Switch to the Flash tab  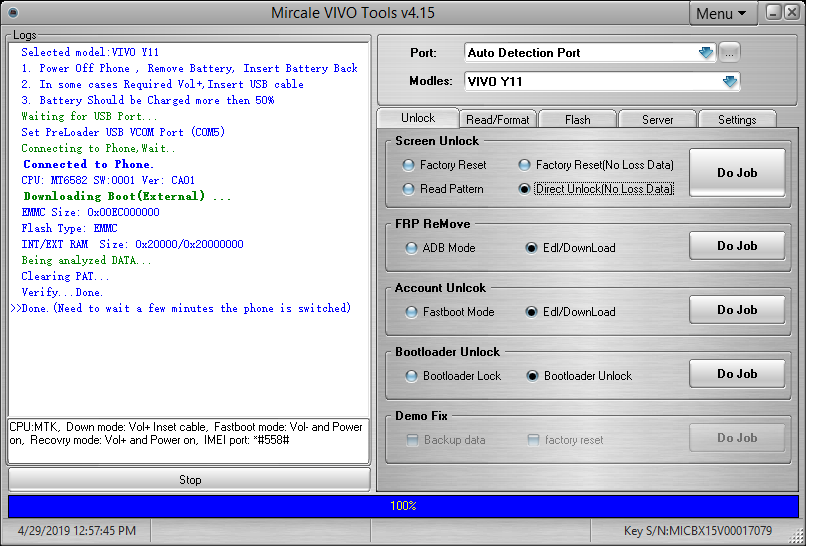tap(578, 120)
